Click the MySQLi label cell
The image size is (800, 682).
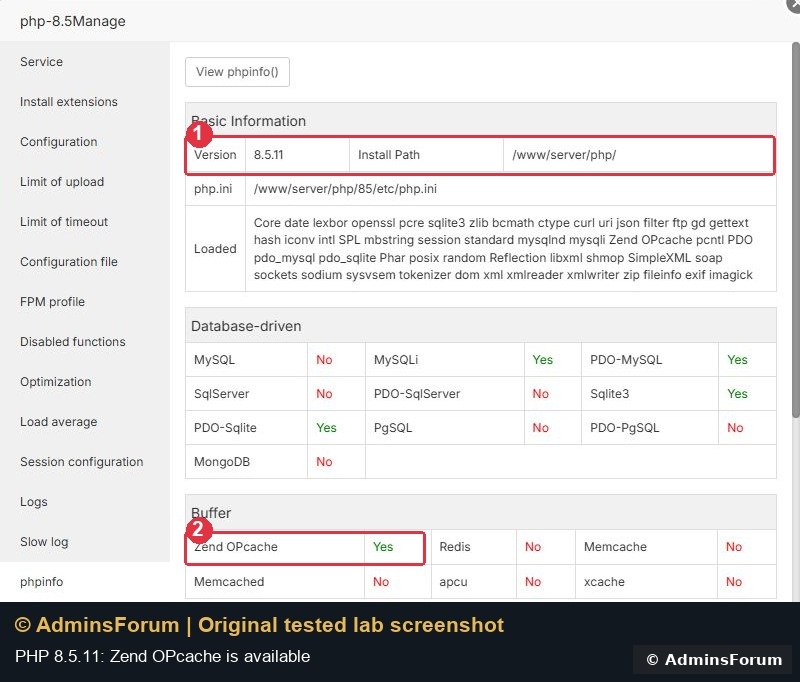pyautogui.click(x=444, y=360)
